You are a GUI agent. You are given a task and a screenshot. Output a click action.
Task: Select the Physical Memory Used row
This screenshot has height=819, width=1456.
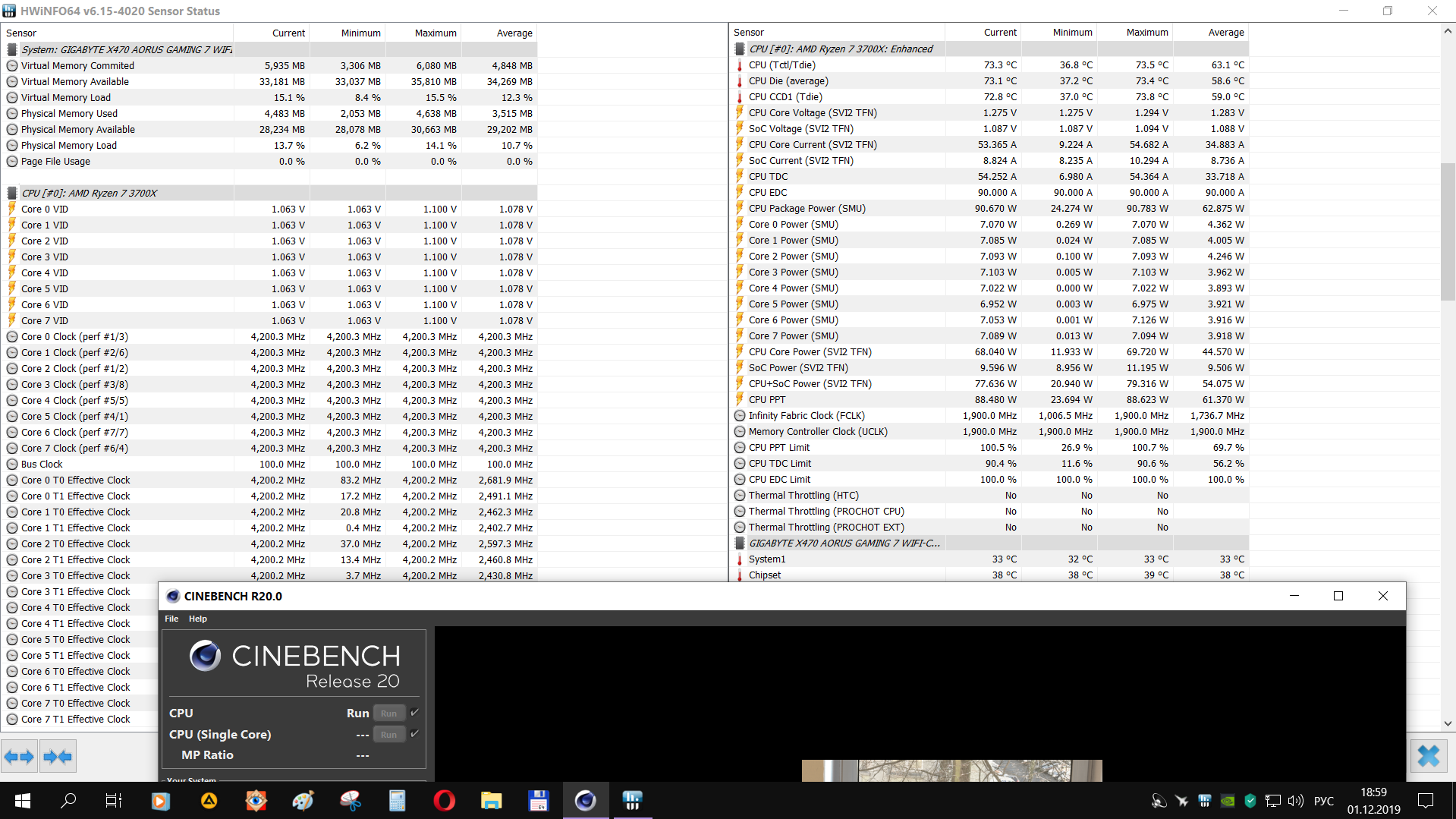[x=270, y=113]
